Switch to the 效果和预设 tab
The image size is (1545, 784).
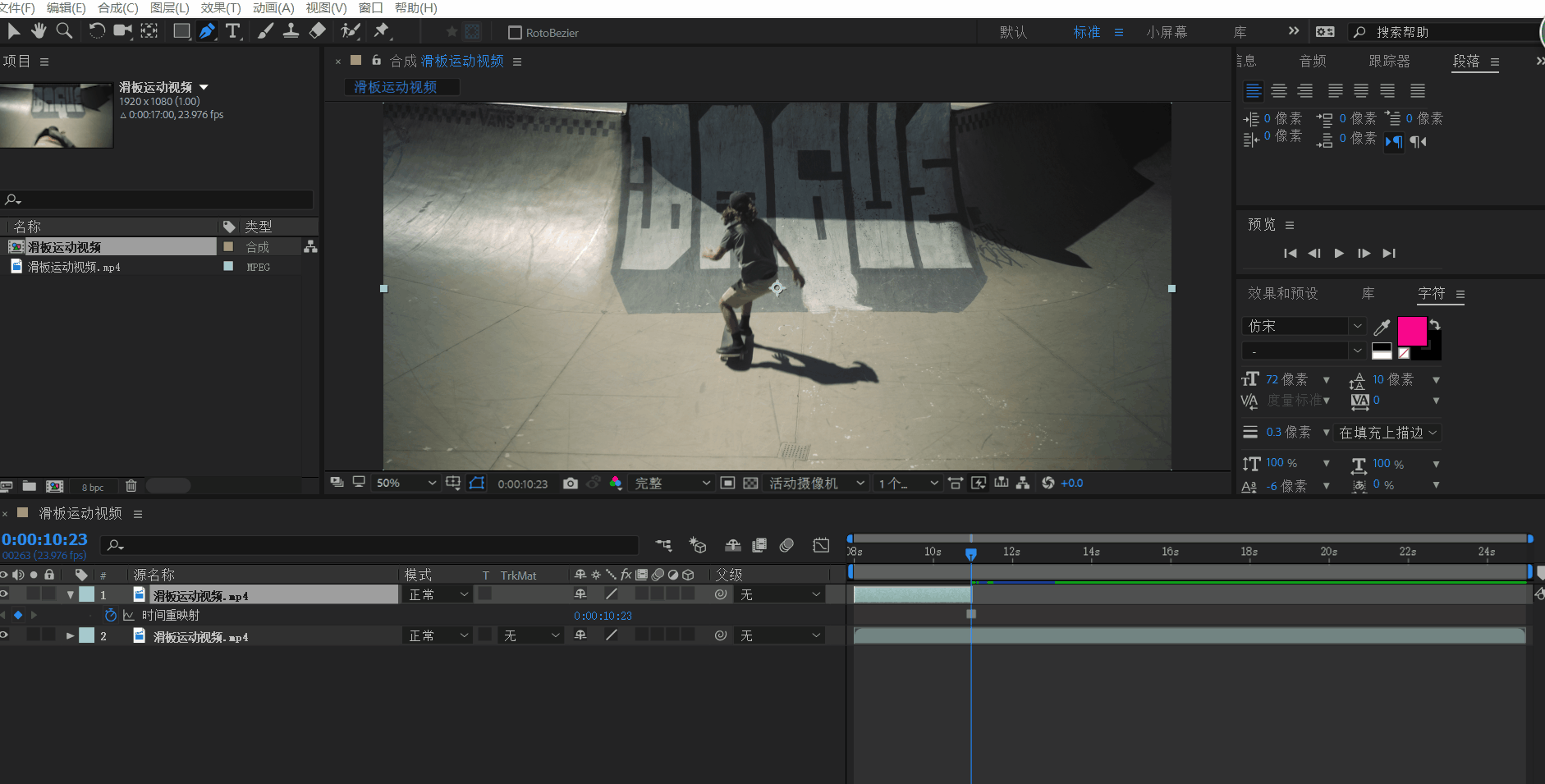pyautogui.click(x=1282, y=293)
